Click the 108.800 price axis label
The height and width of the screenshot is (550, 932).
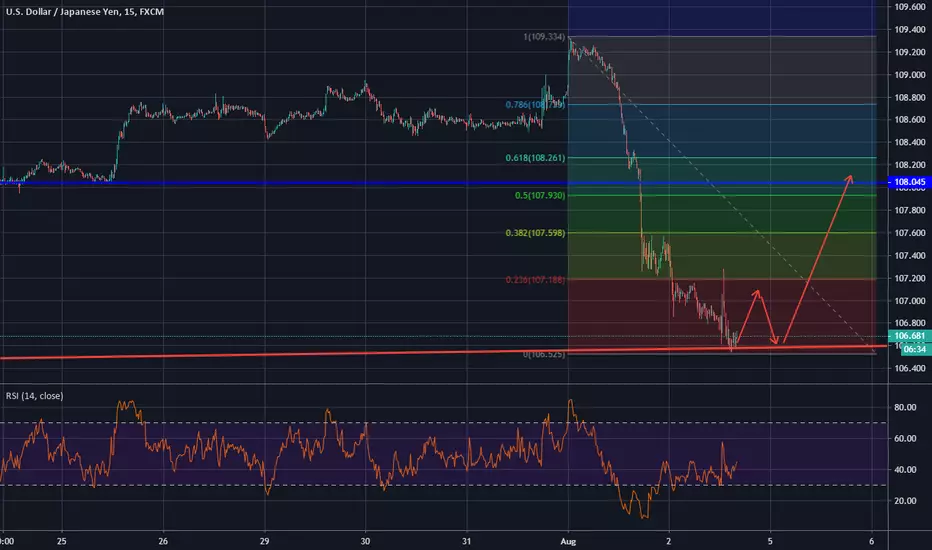coord(909,98)
